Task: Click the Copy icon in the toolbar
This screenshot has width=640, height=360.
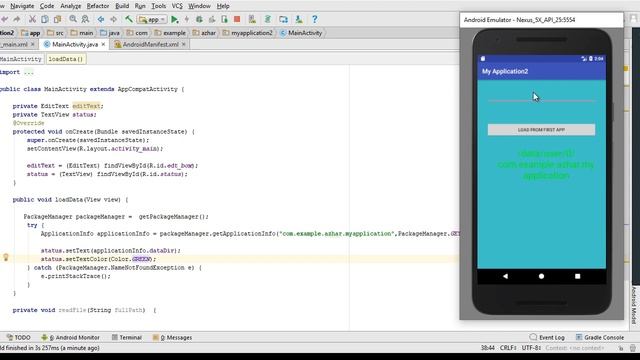Action: pyautogui.click(x=45, y=19)
